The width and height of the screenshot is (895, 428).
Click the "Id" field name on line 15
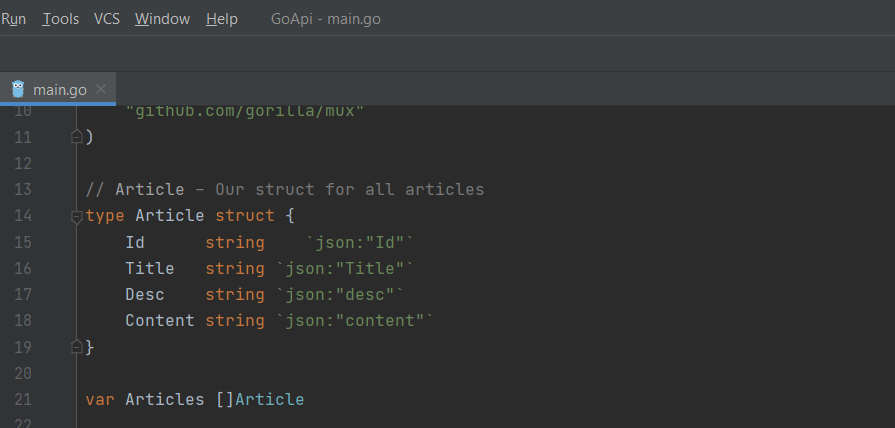pyautogui.click(x=135, y=243)
